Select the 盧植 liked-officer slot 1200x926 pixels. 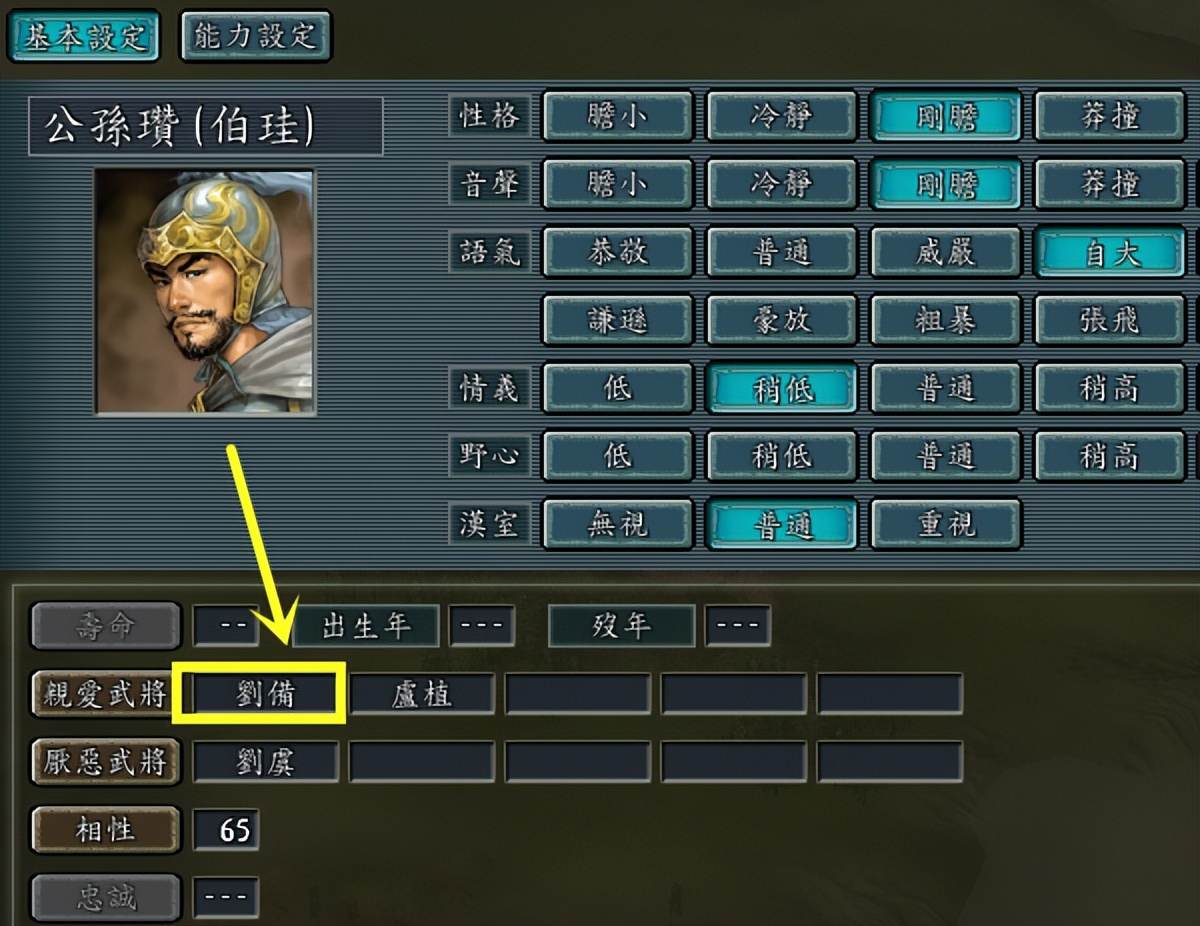pyautogui.click(x=422, y=693)
